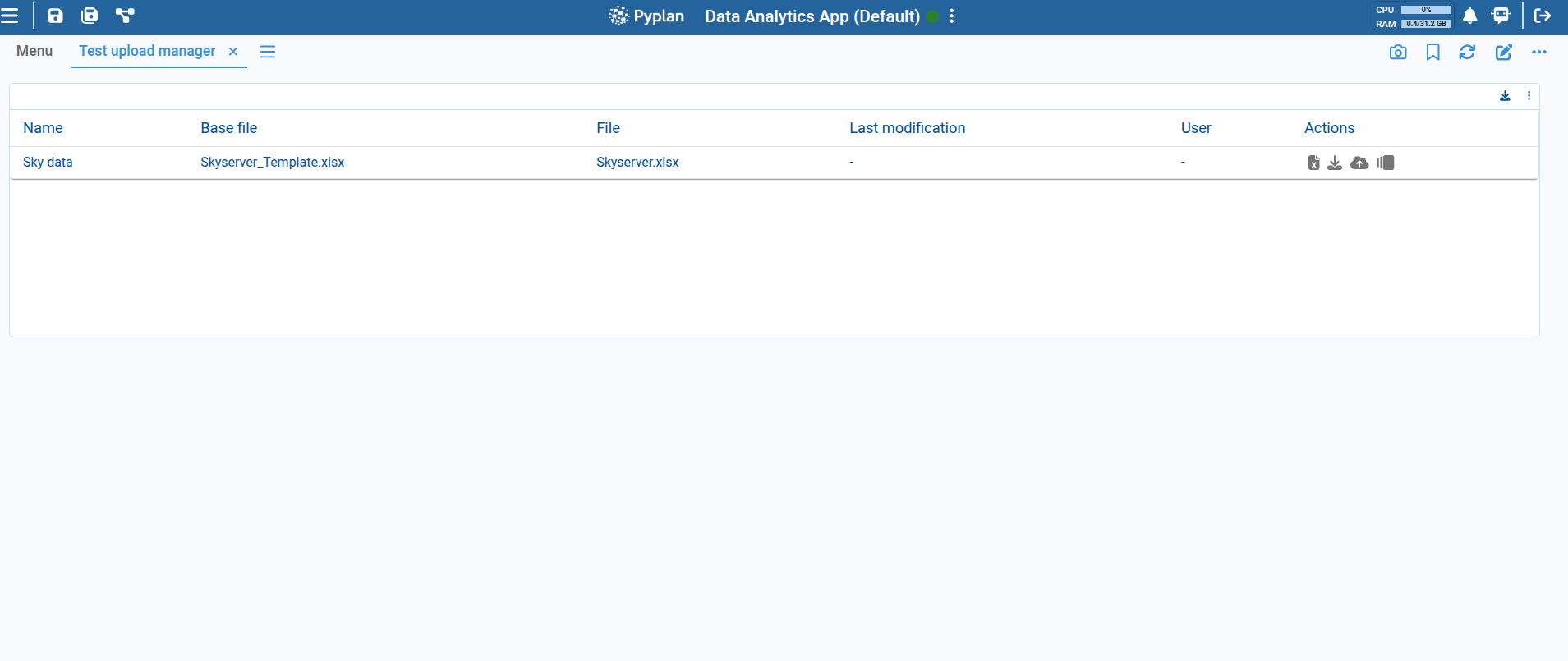The width and height of the screenshot is (1568, 661).
Task: Select the Sky data row name
Action: [x=48, y=163]
